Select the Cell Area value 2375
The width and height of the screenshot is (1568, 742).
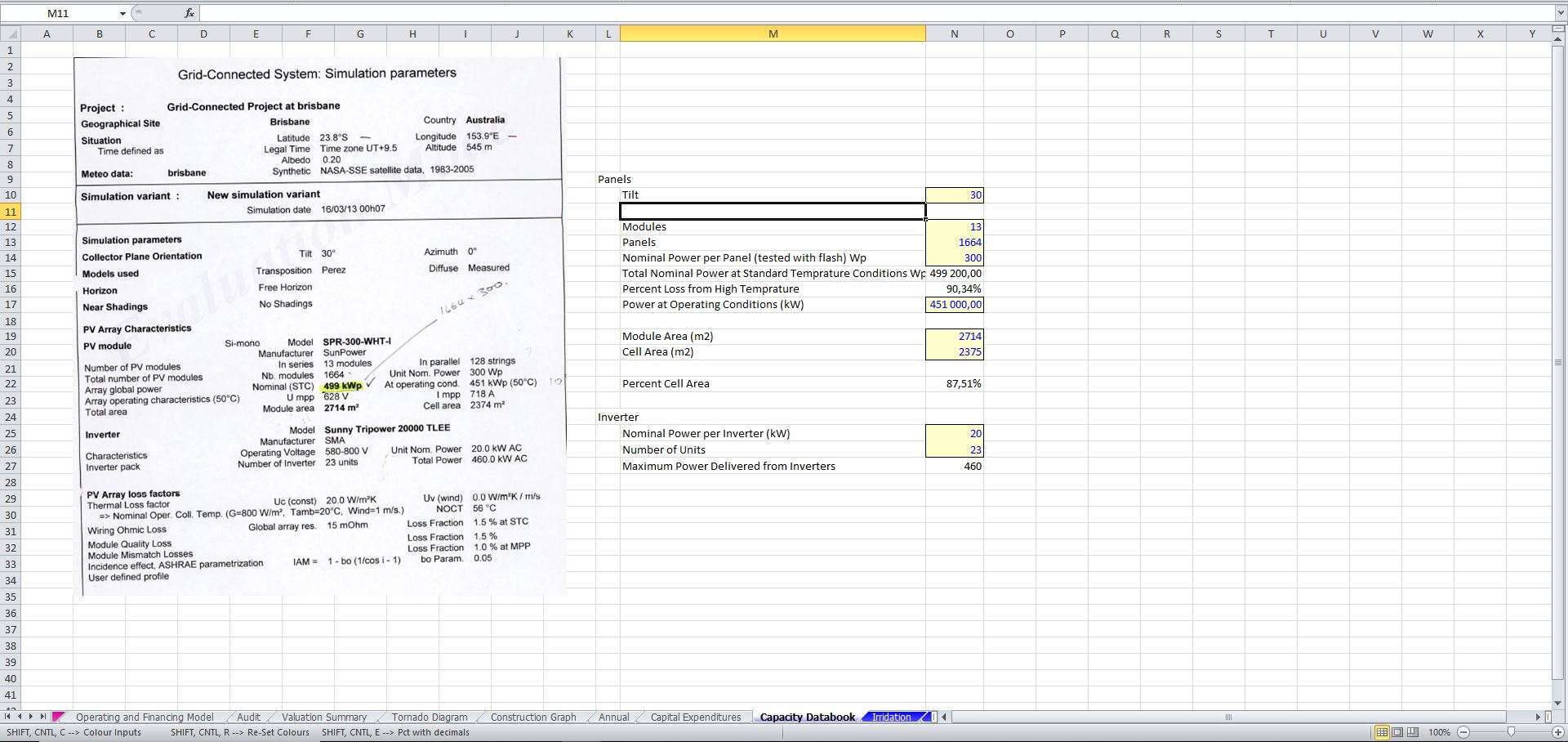(x=954, y=351)
